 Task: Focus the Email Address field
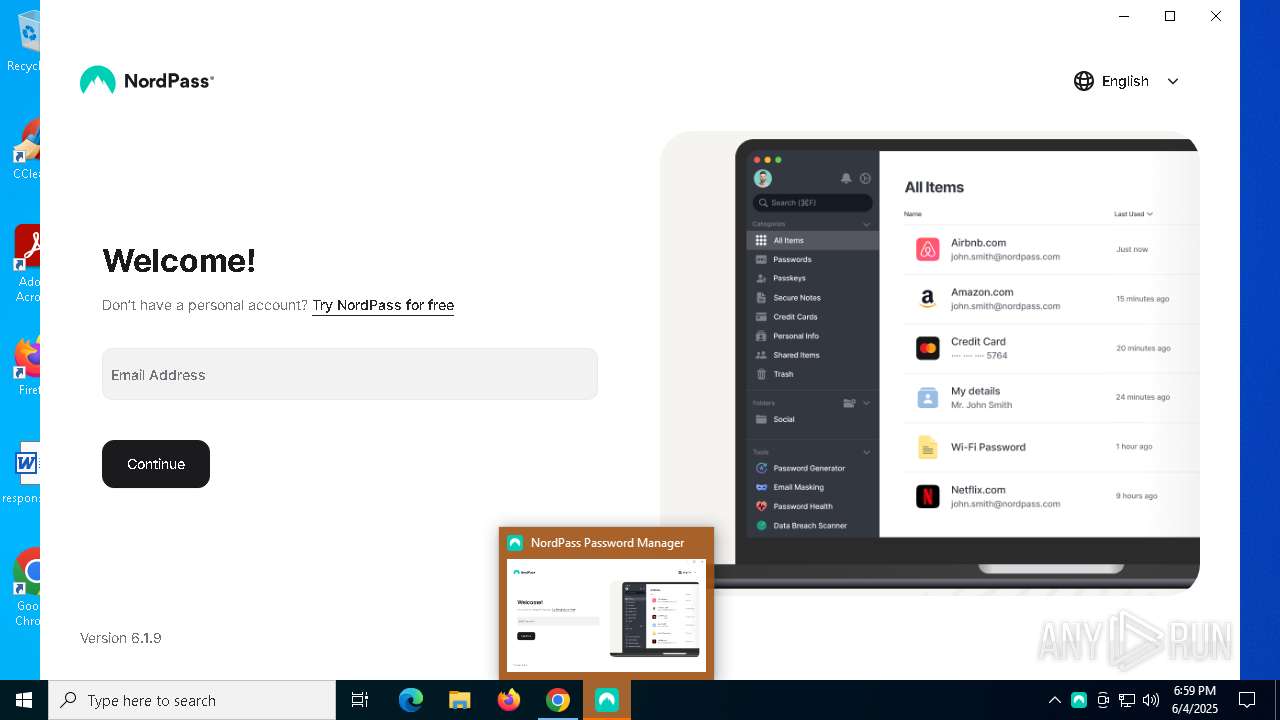point(350,374)
